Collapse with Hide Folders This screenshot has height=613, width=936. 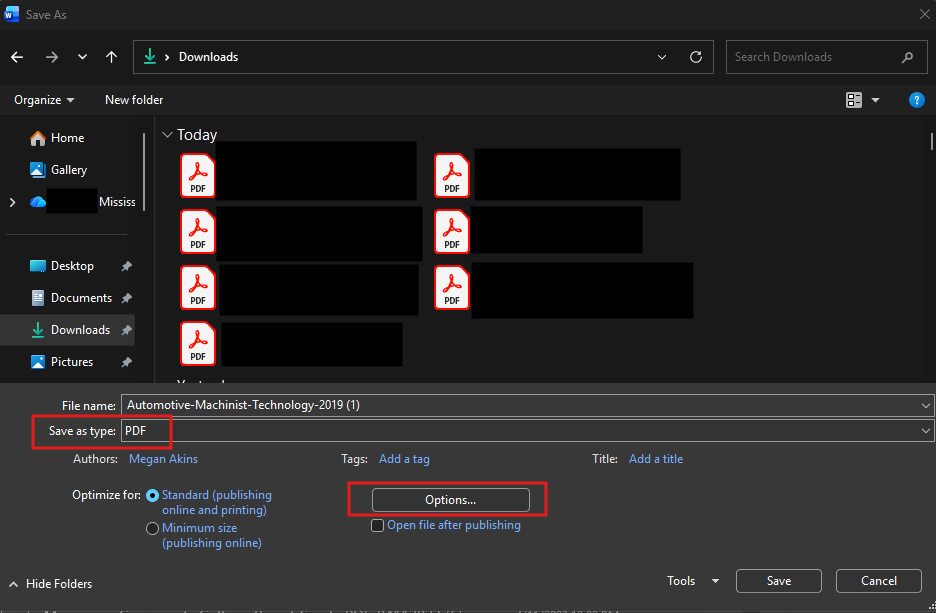point(51,584)
